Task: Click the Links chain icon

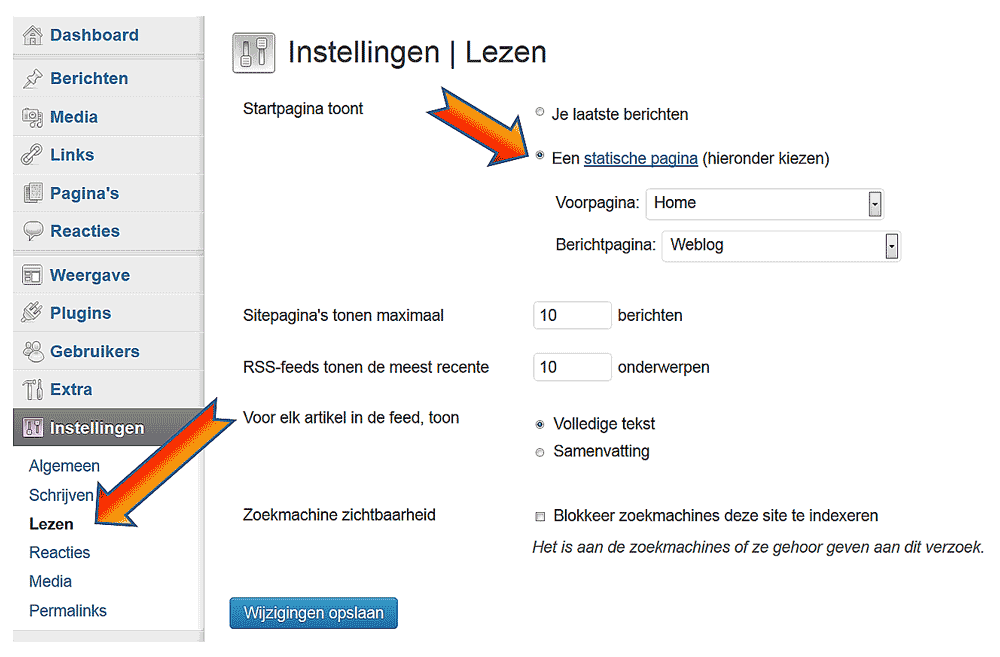Action: [33, 155]
